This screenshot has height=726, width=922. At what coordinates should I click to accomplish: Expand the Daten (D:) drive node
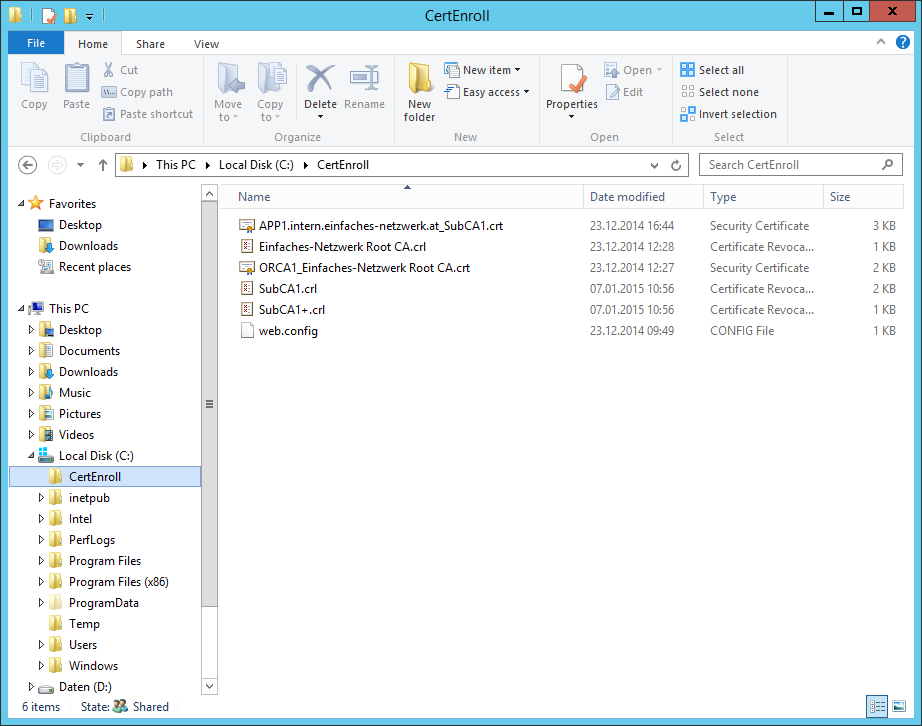point(31,687)
